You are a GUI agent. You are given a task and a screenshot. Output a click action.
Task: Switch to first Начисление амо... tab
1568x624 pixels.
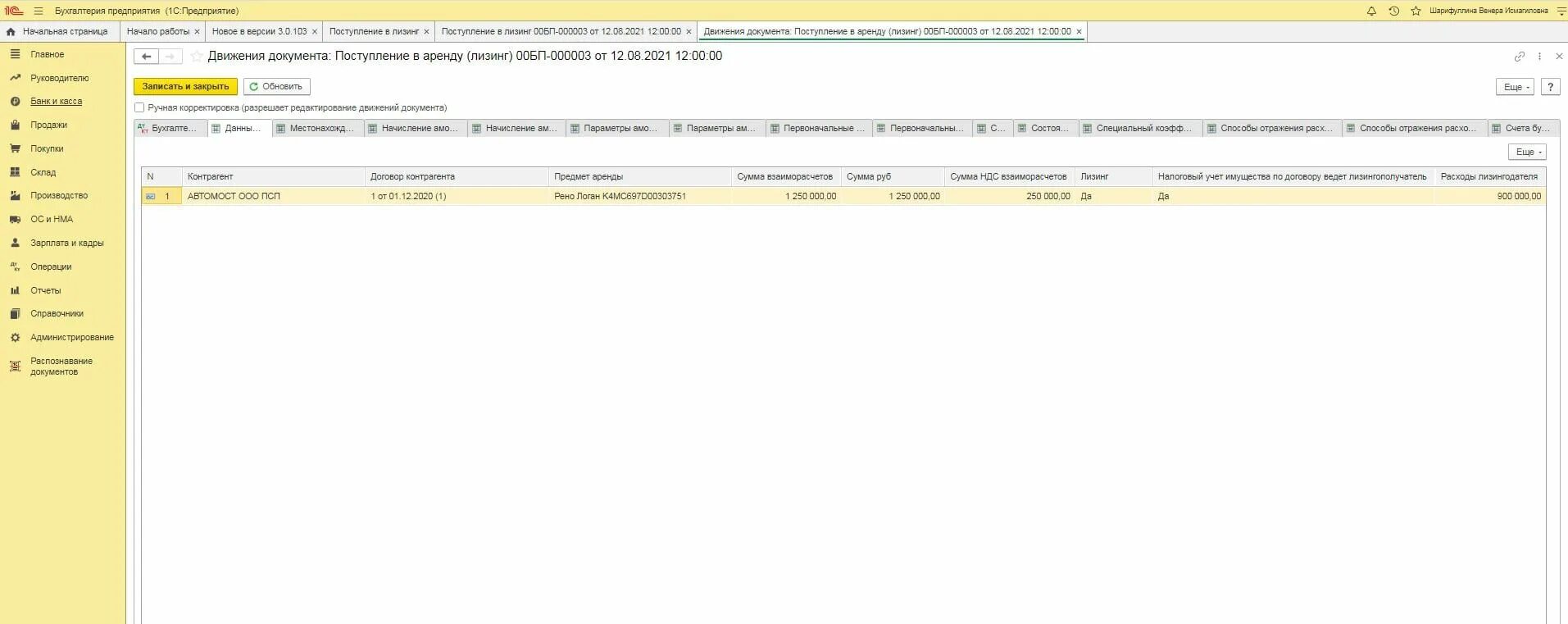click(x=416, y=128)
